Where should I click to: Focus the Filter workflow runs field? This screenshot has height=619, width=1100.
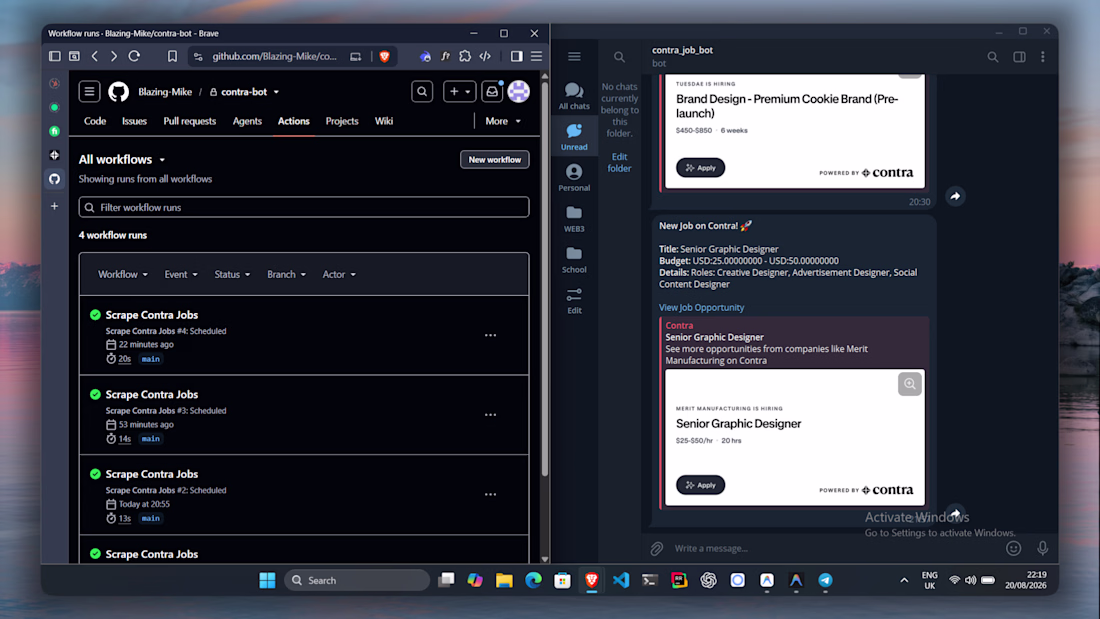(x=304, y=207)
